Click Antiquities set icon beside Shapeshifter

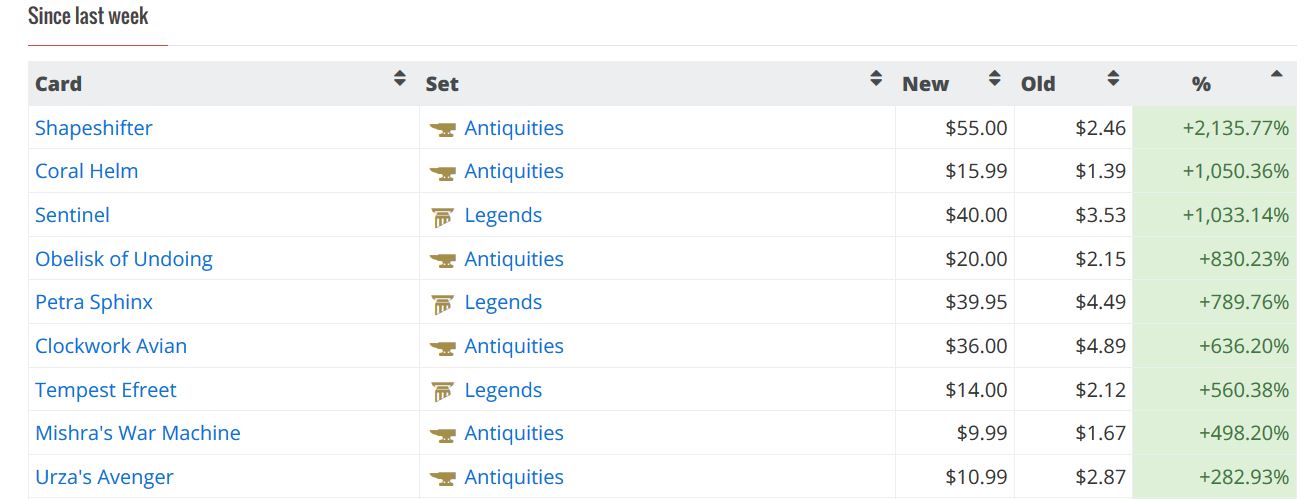(x=442, y=129)
